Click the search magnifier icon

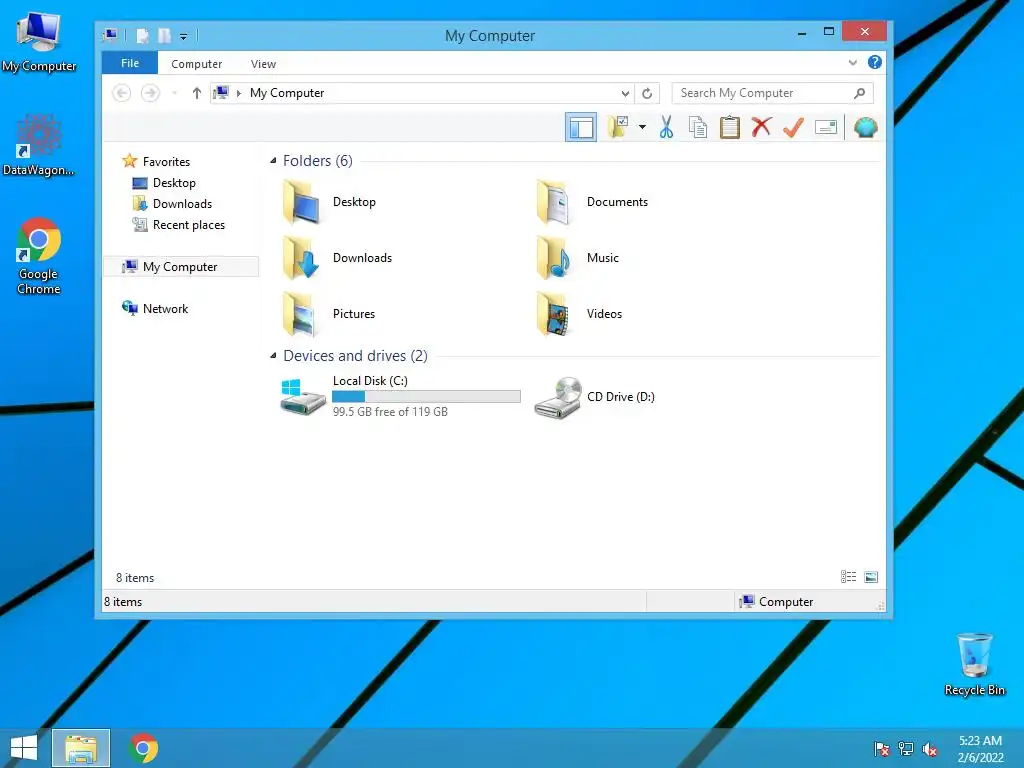(x=859, y=93)
